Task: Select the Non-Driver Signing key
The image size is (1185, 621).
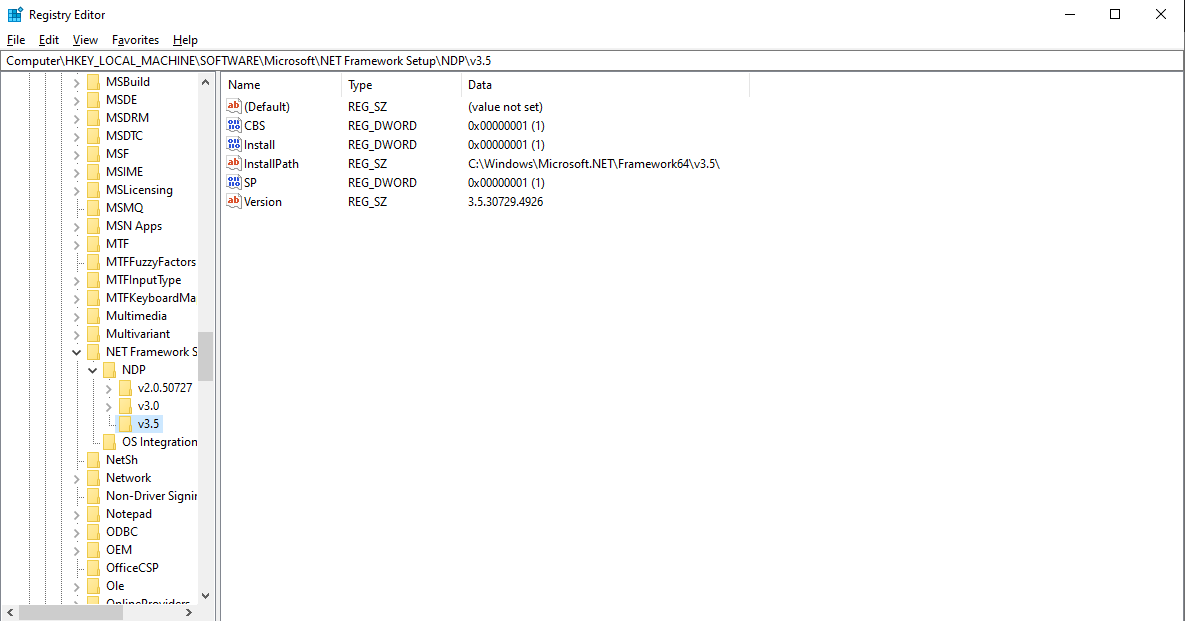Action: 151,496
